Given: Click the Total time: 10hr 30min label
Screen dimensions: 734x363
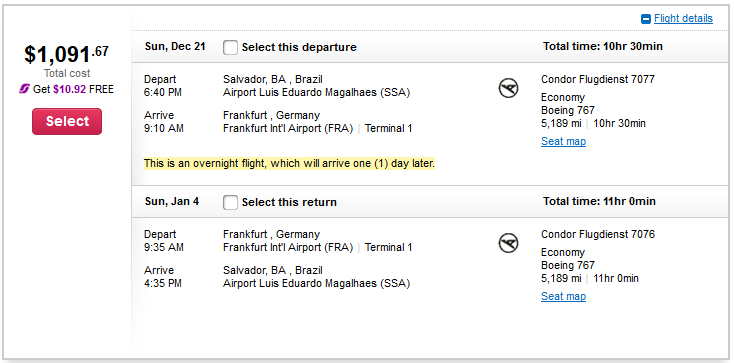Looking at the screenshot, I should (603, 46).
